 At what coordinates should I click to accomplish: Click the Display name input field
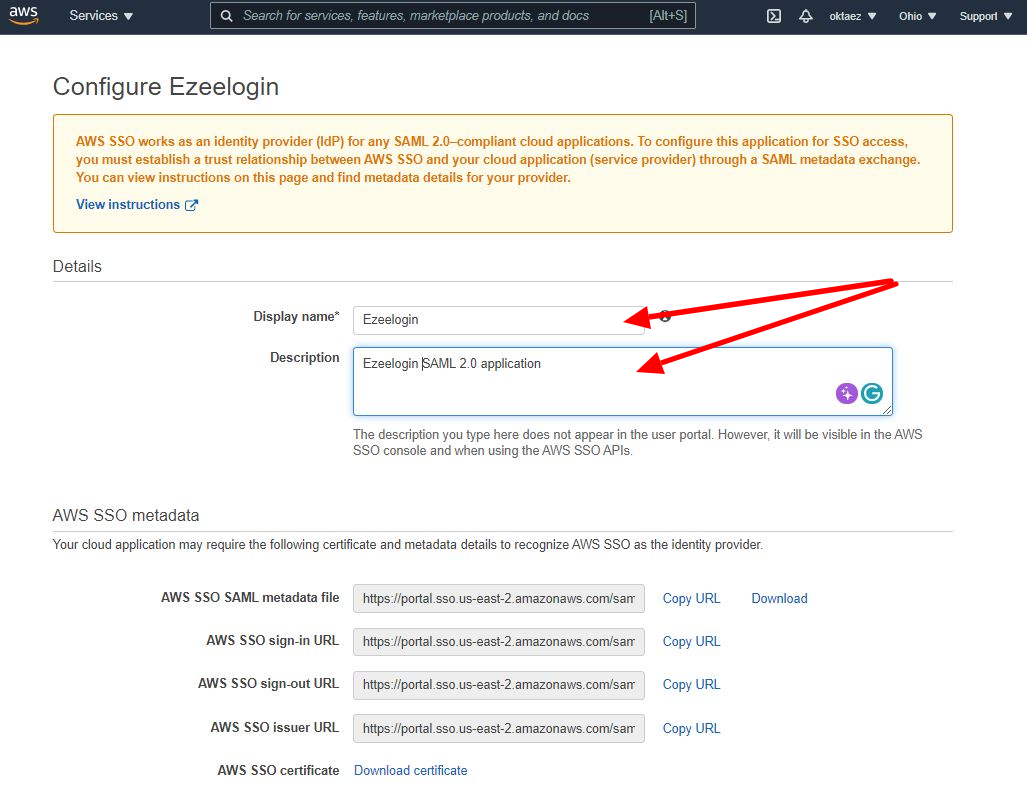coord(498,320)
